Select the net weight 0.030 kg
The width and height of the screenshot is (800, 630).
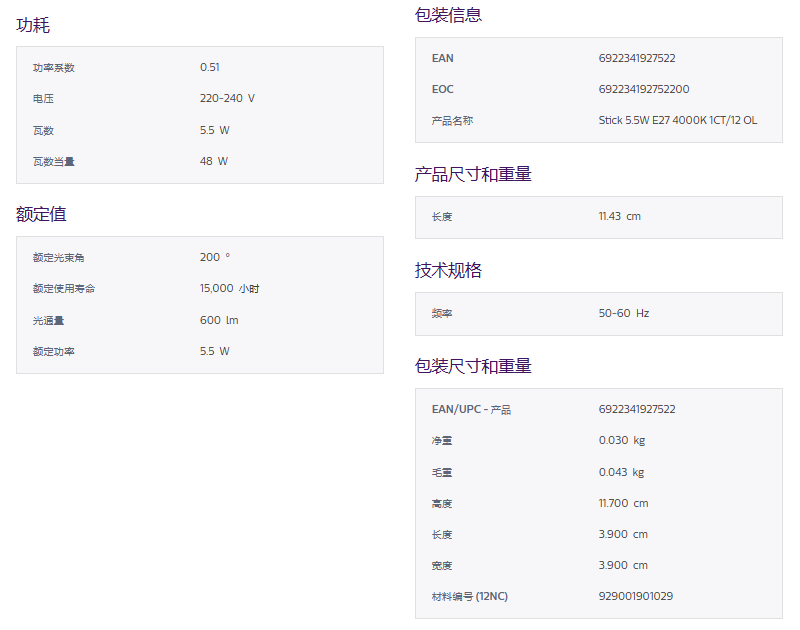pyautogui.click(x=622, y=440)
